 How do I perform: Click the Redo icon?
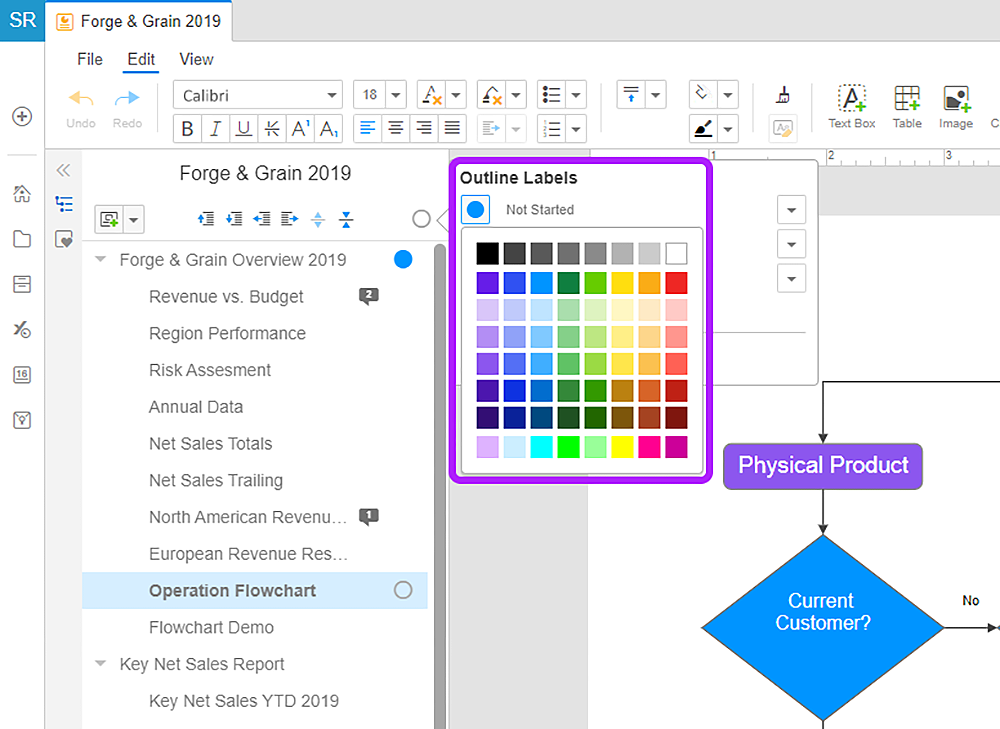point(127,100)
